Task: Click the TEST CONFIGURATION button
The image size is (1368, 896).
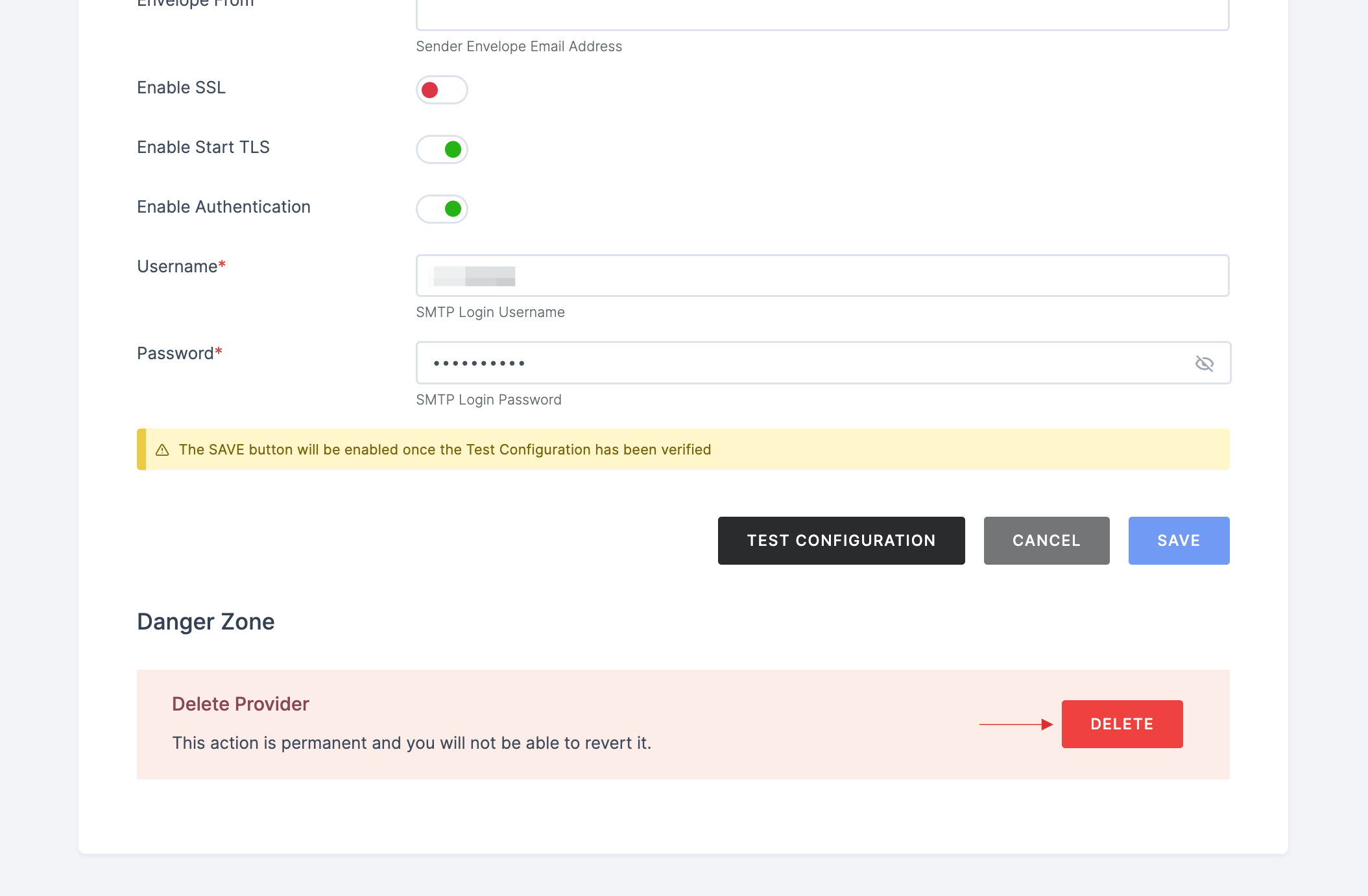Action: (841, 541)
